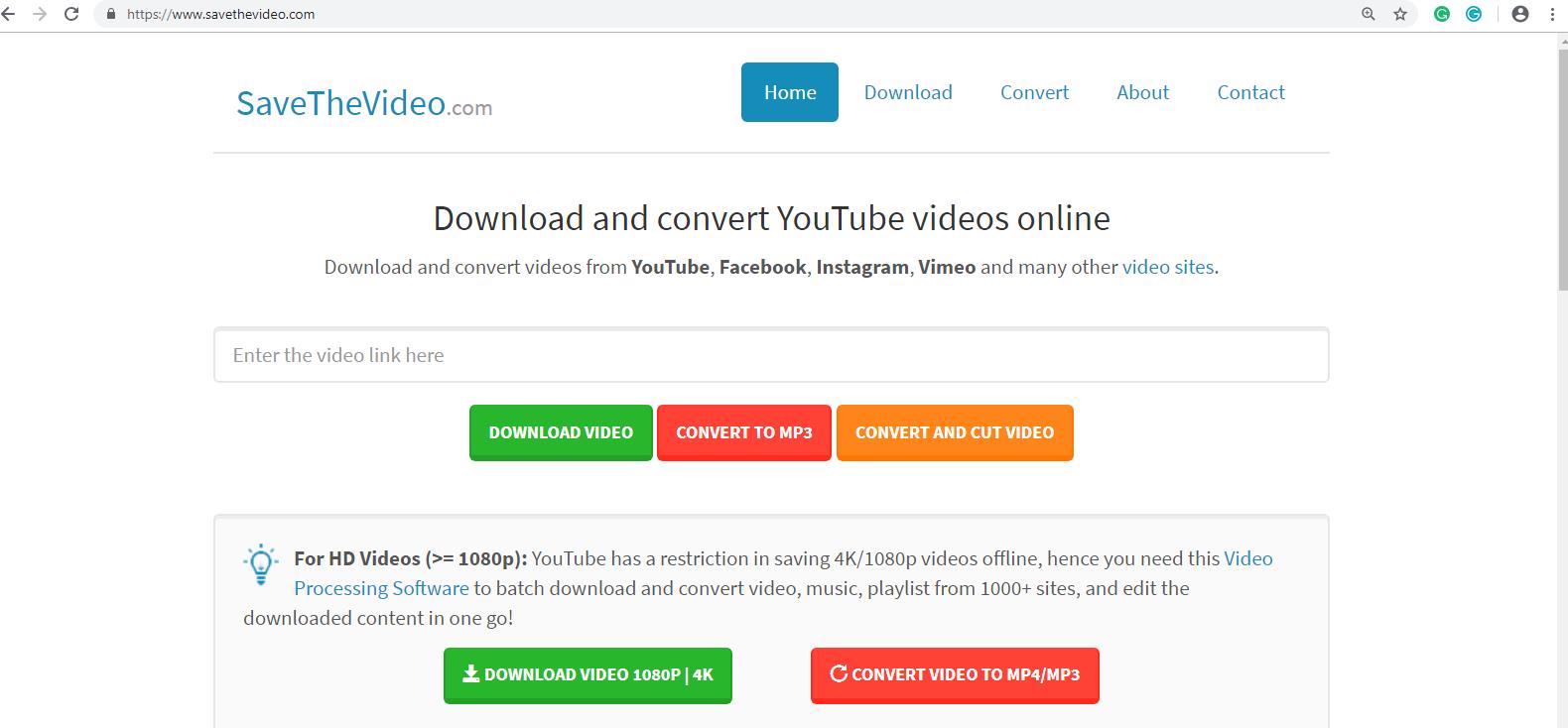
Task: Click the bold word 'YouTube' in the subtitle
Action: (670, 267)
